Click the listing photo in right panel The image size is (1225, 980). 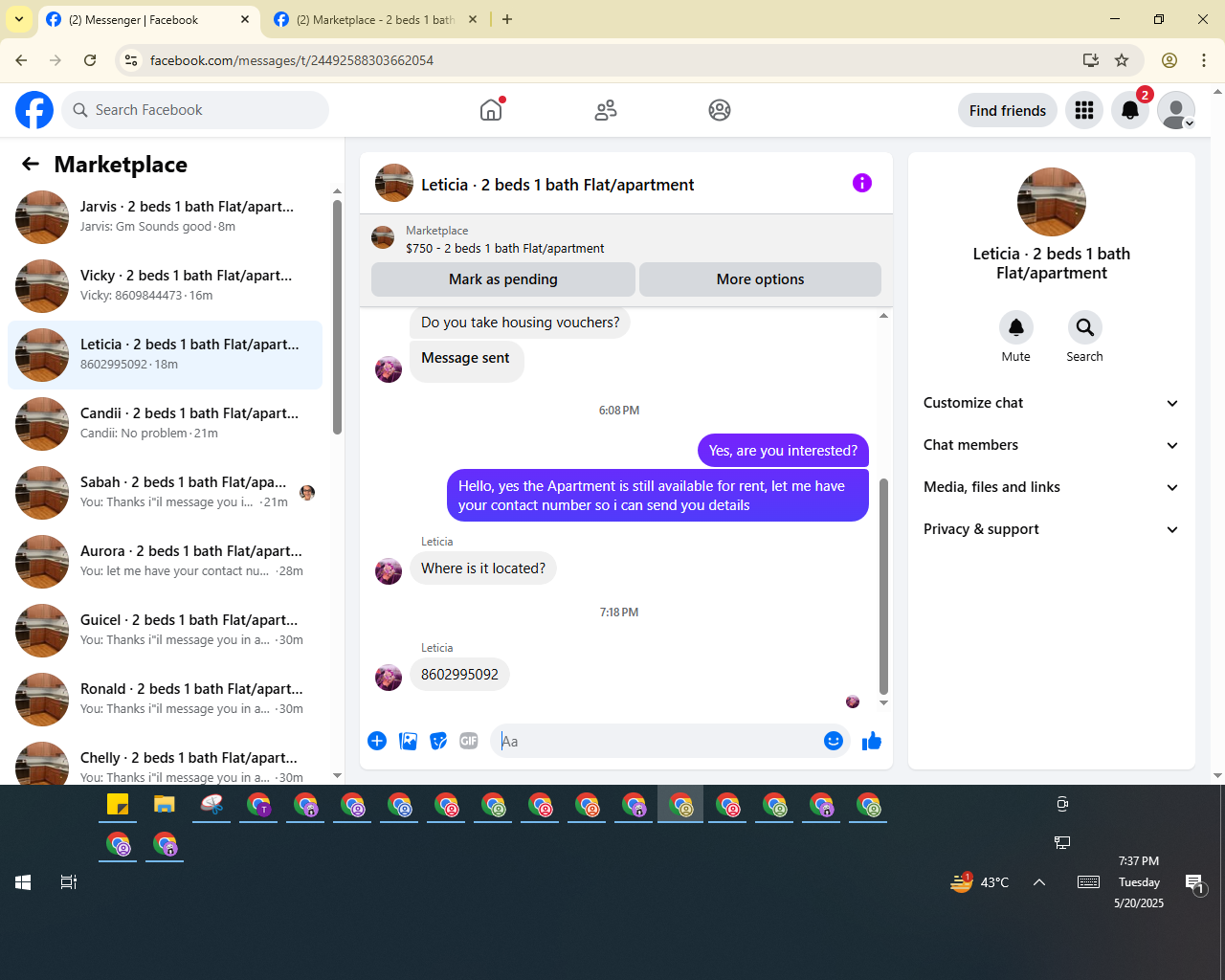[1052, 202]
